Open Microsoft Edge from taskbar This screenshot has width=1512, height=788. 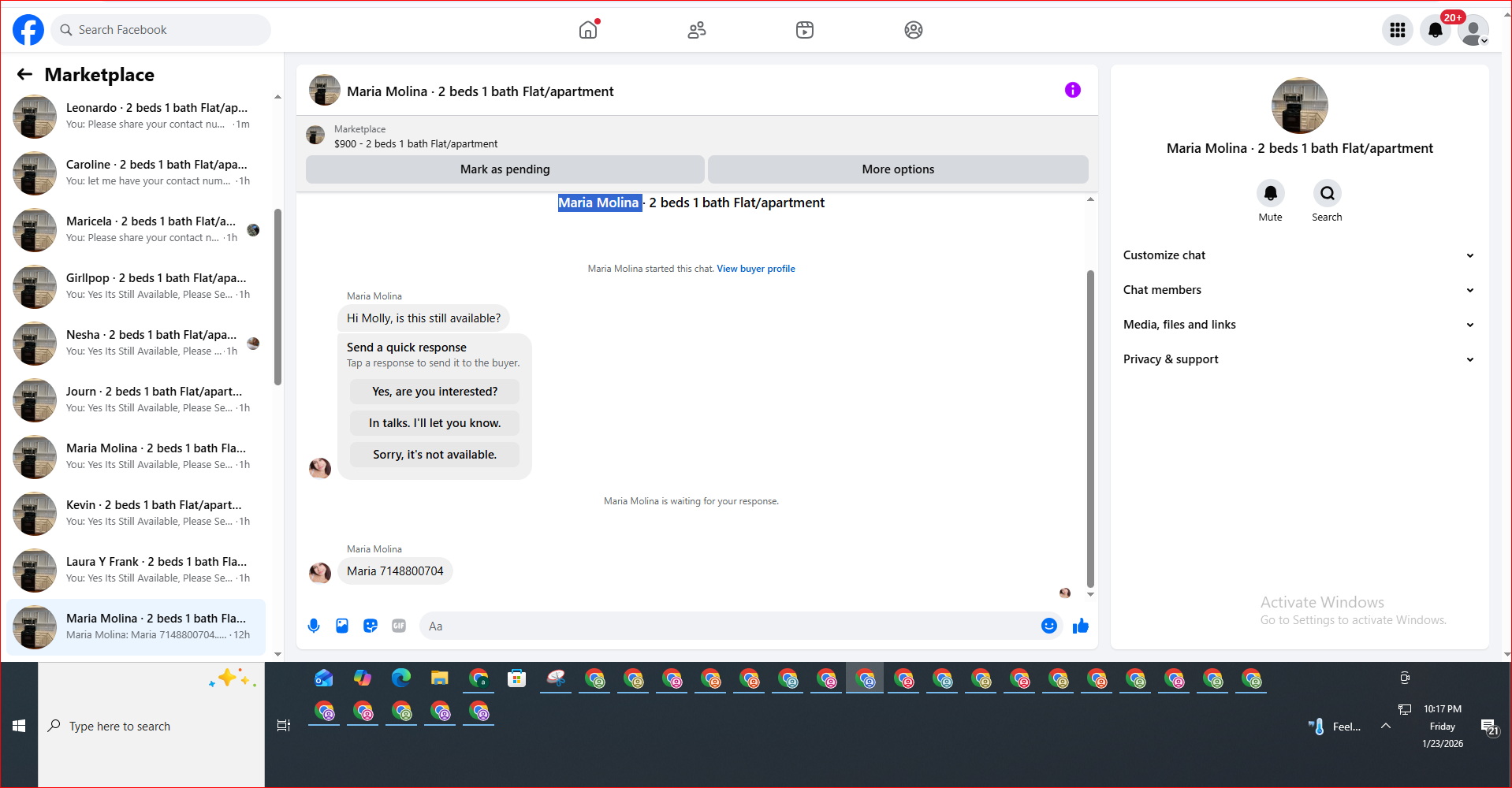click(401, 678)
